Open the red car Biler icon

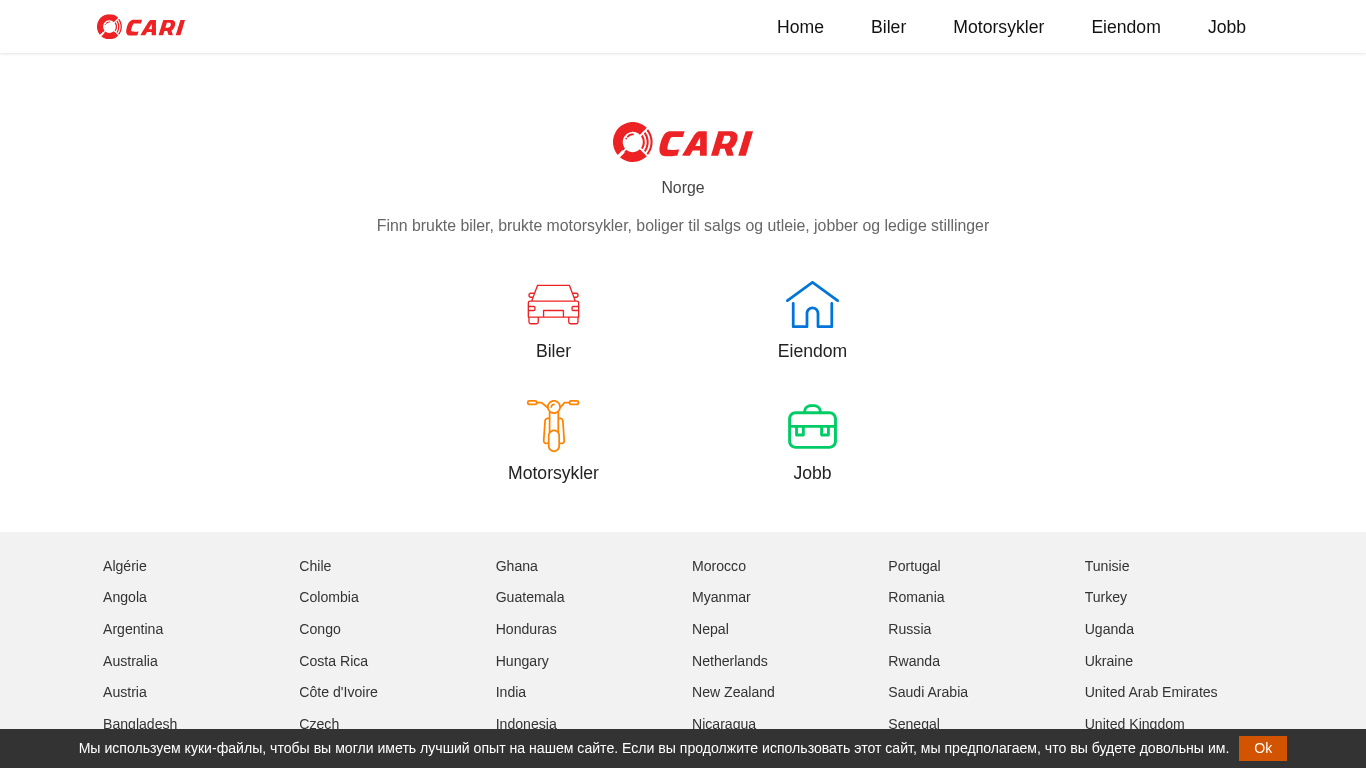click(x=553, y=304)
